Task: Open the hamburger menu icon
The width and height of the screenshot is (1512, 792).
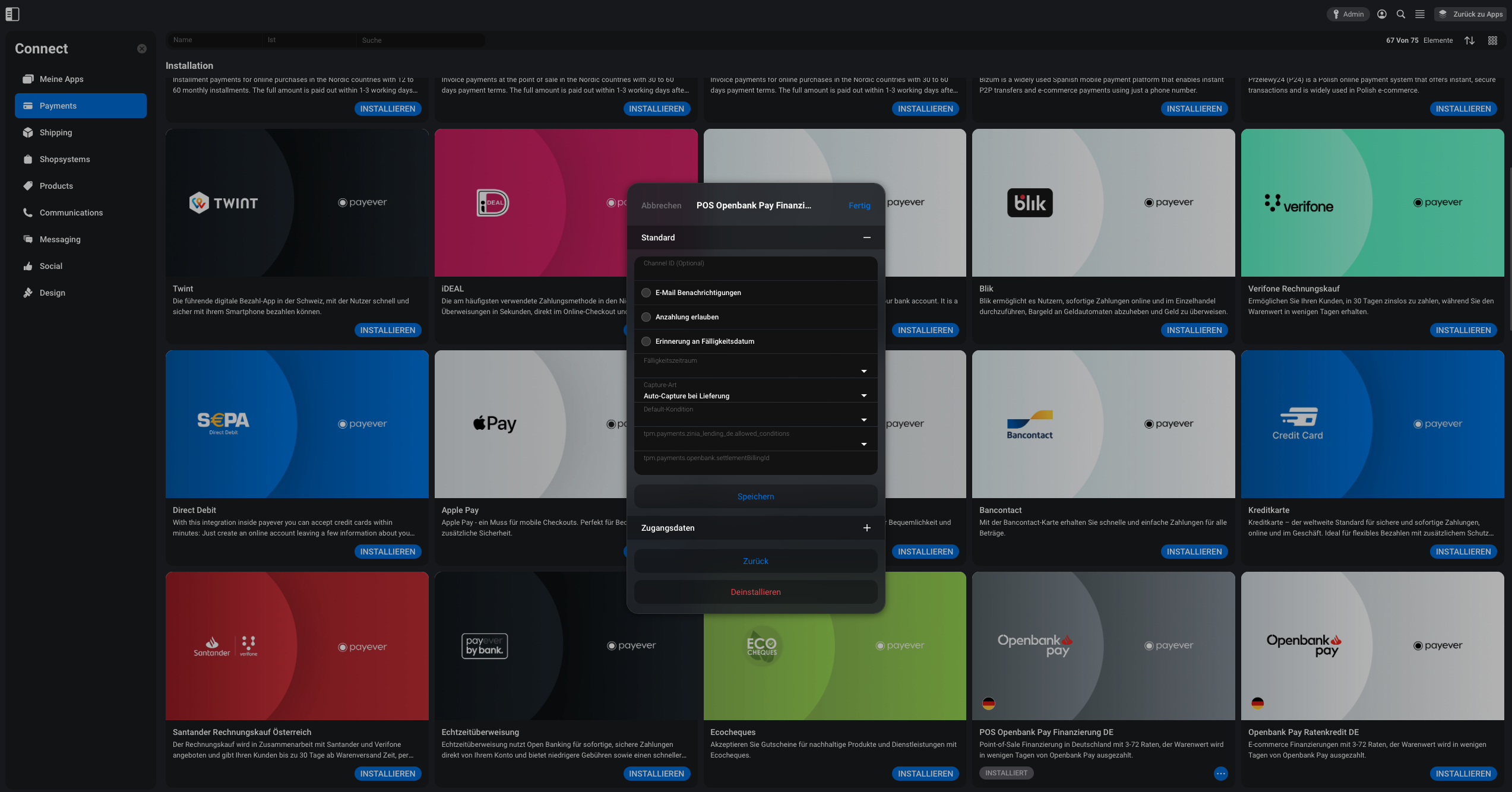Action: tap(1420, 14)
